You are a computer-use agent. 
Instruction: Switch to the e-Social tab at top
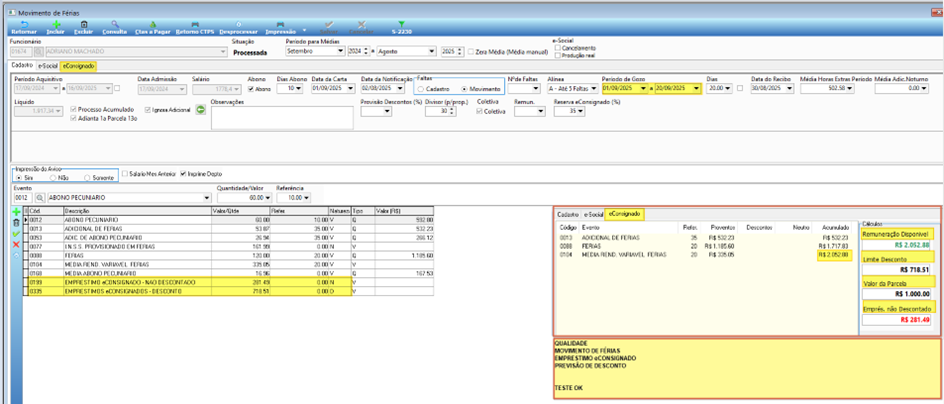tap(48, 66)
